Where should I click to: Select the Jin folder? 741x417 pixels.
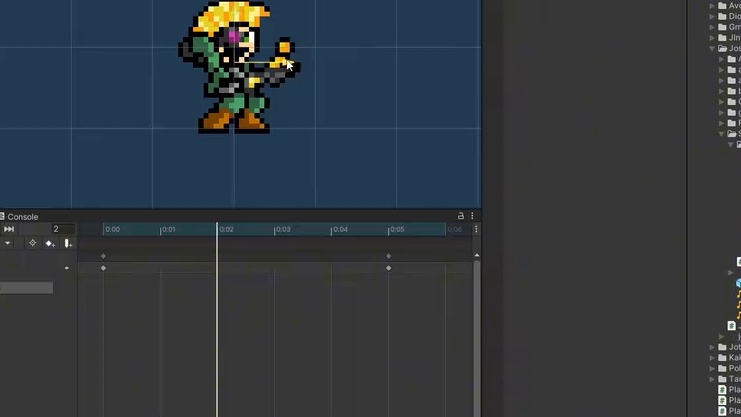point(729,38)
